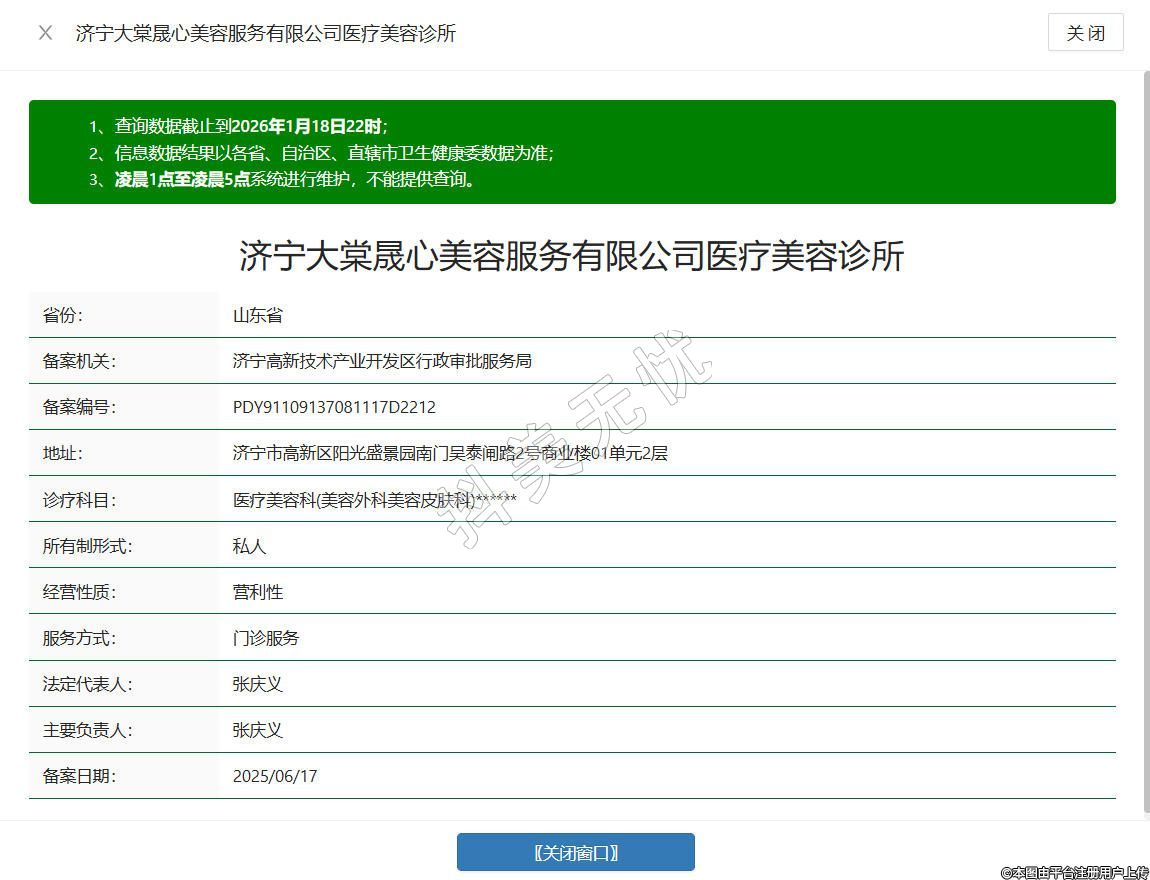Select the 山东省 province value
Screen dimensions: 1150x880
[x=258, y=315]
